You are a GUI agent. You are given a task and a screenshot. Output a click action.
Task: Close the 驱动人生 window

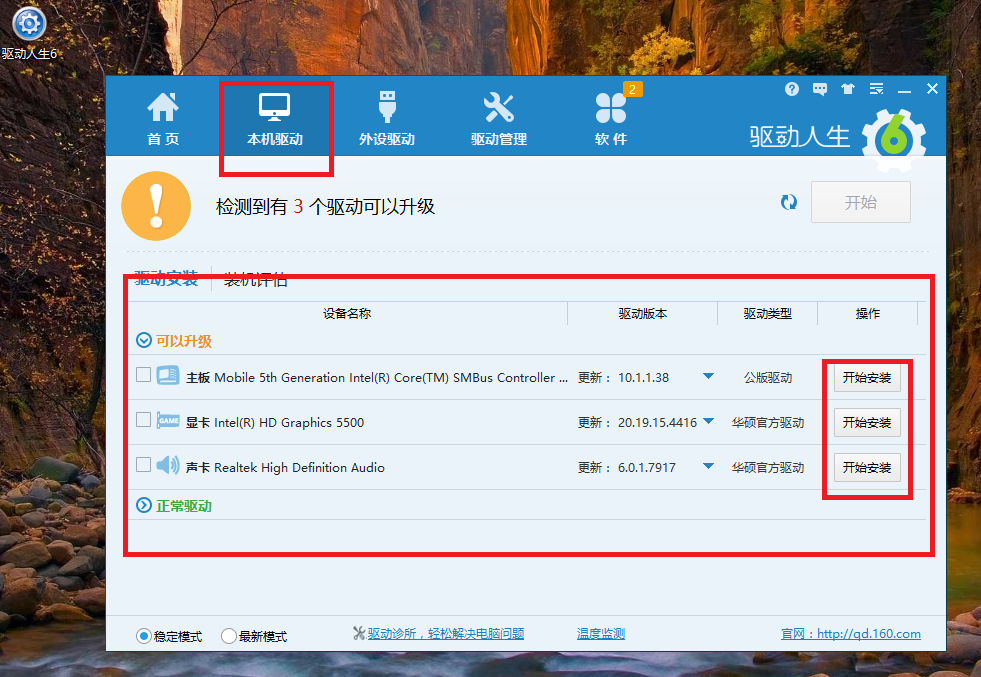[x=932, y=89]
